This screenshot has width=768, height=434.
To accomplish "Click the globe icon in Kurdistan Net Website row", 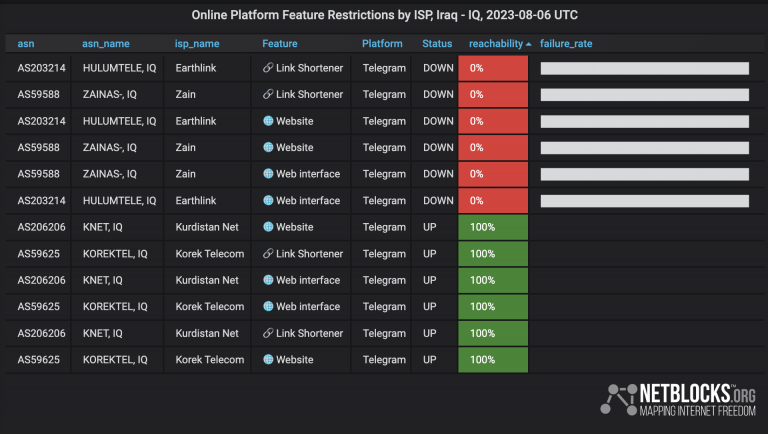I will [268, 227].
